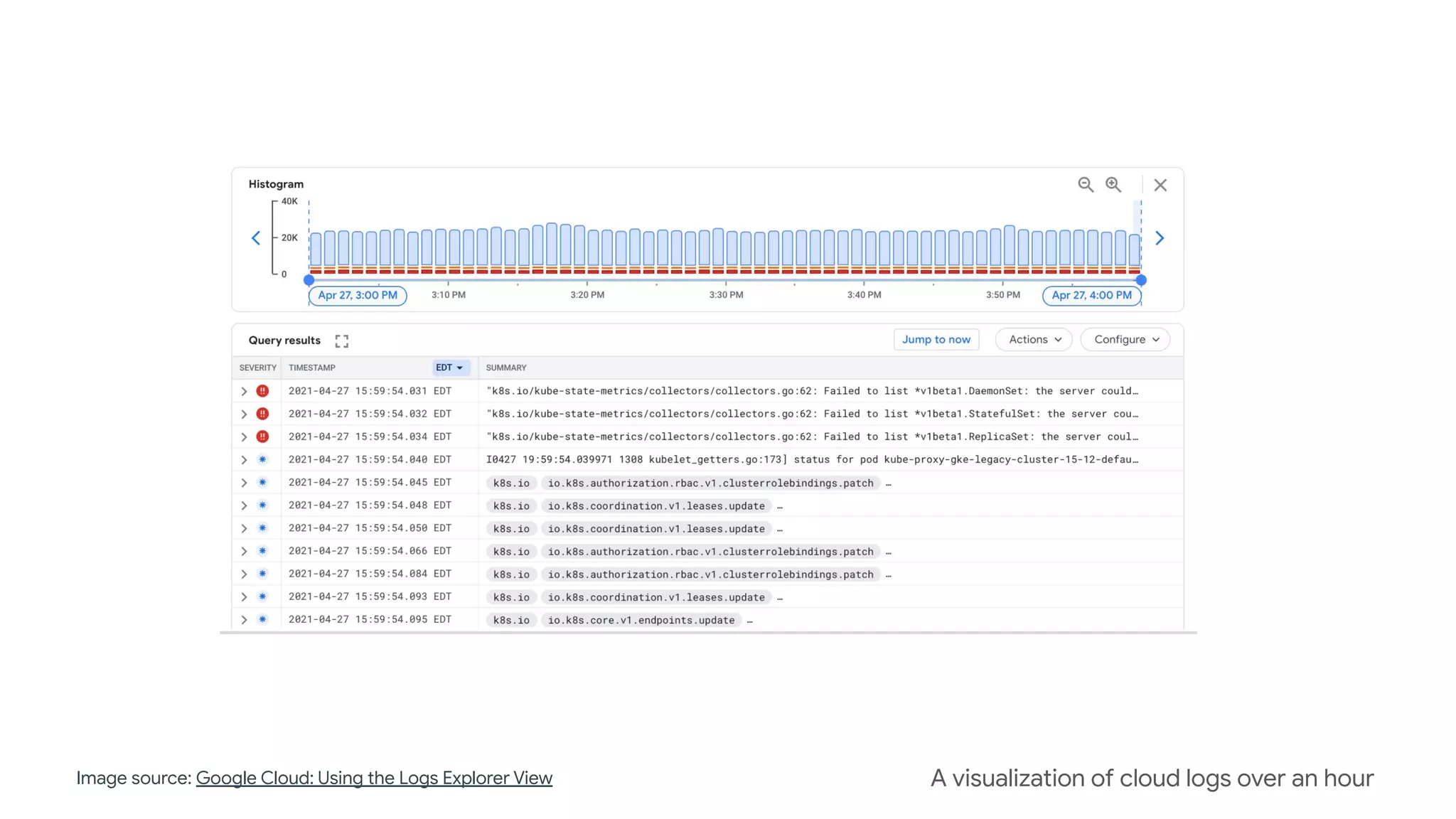Screen dimensions: 1456x819
Task: Click clusterrolebindings.patch chip on 15:59:54.066 row
Action: coord(710,552)
